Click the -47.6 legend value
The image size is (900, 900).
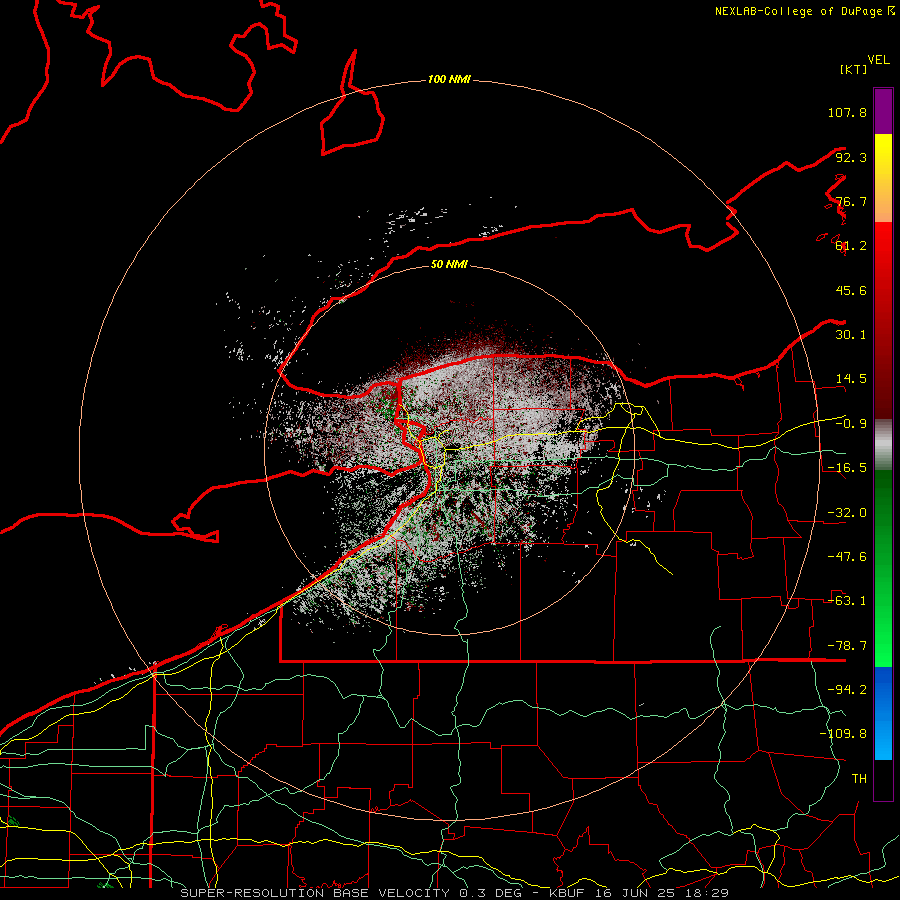[x=847, y=557]
